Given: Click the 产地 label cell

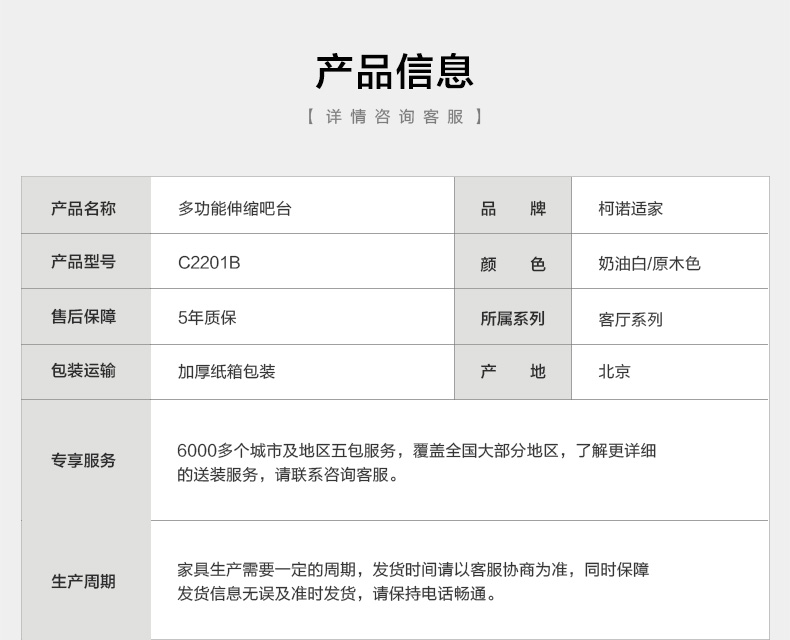Looking at the screenshot, I should [513, 372].
